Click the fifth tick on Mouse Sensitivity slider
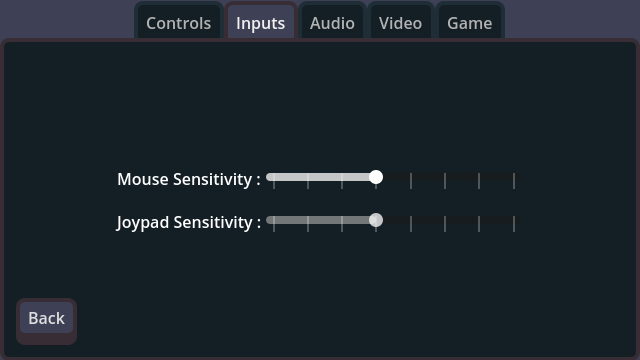The height and width of the screenshot is (360, 640). pyautogui.click(x=411, y=181)
